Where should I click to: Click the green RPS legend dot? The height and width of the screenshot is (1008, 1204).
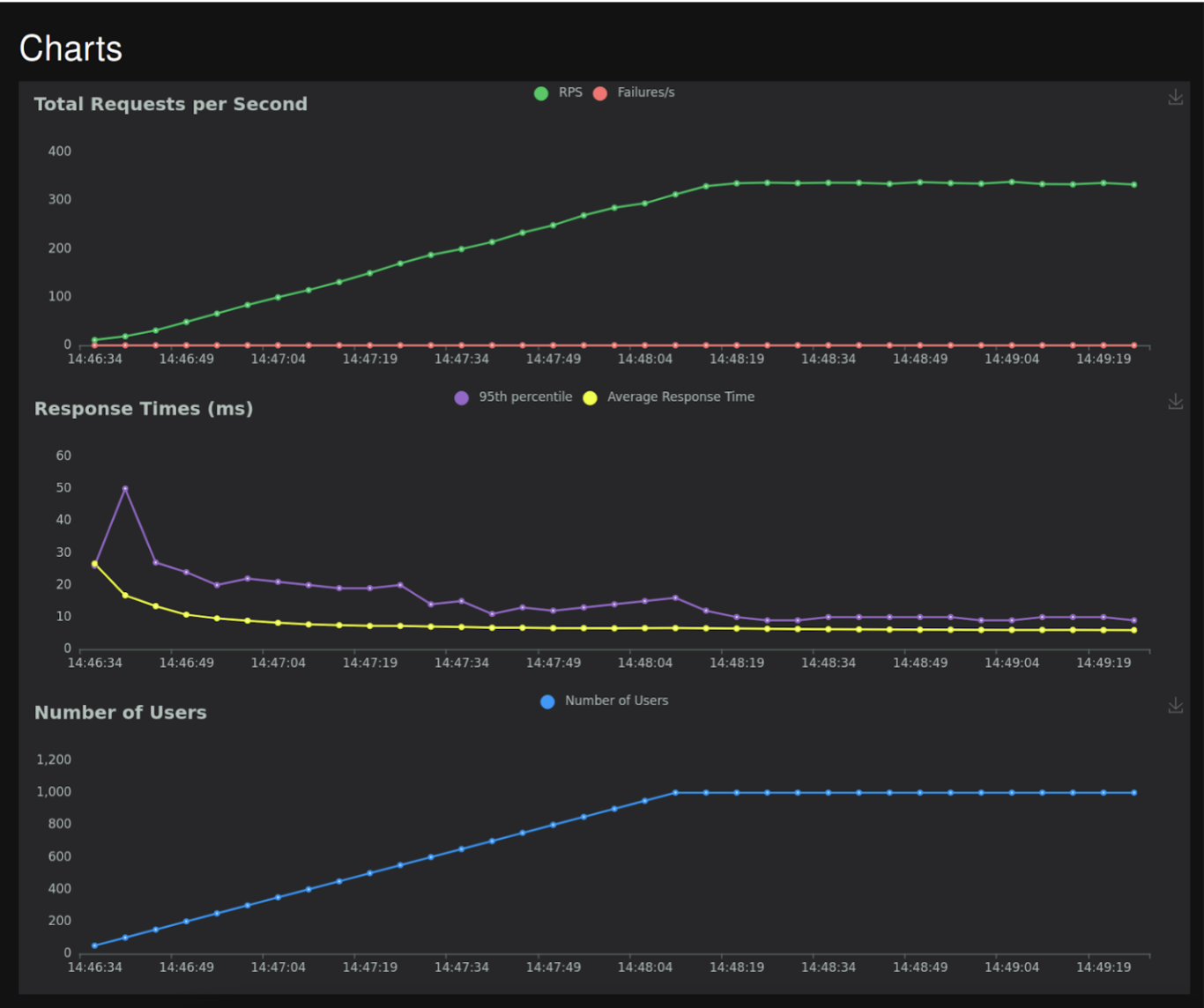pyautogui.click(x=541, y=93)
